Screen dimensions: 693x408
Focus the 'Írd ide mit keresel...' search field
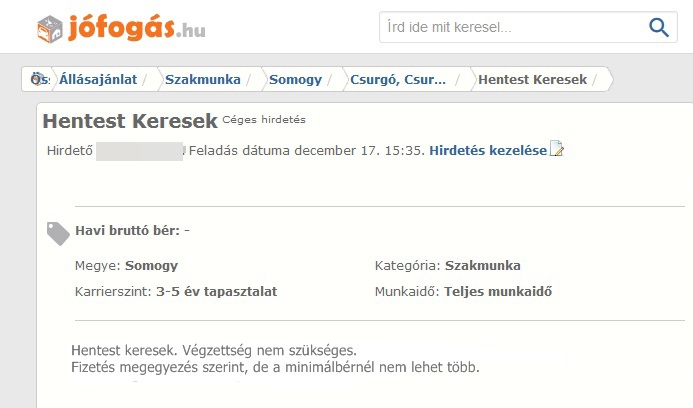[512, 27]
